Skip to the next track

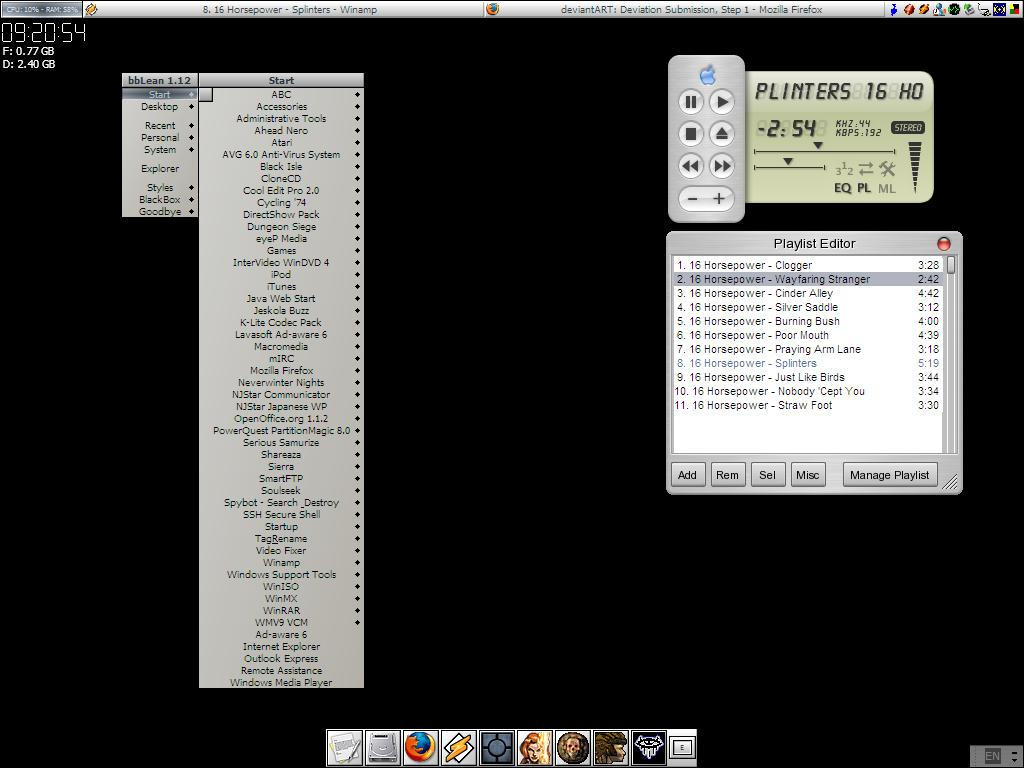722,166
